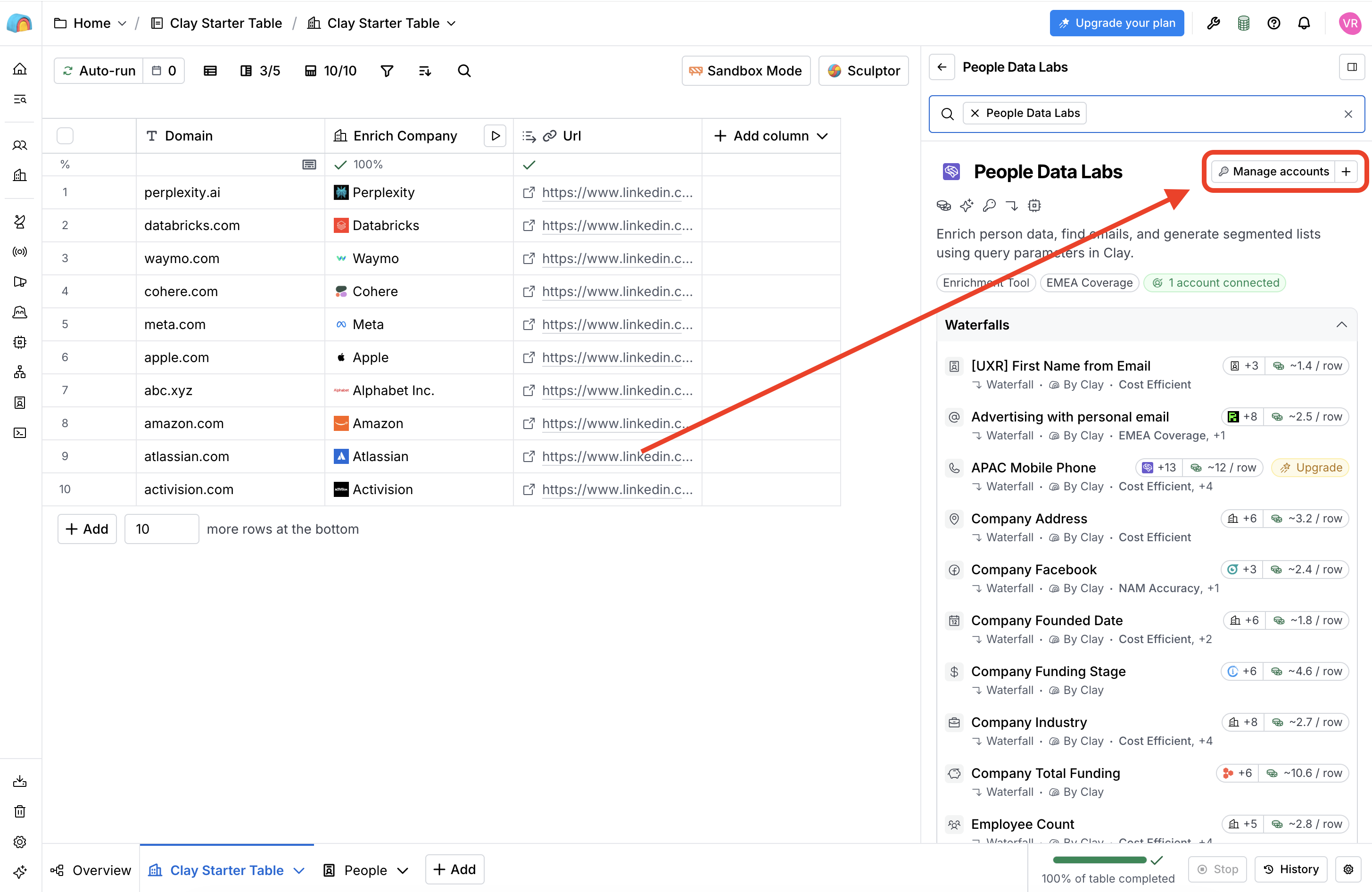Open the 3/5 columns visibility menu
Screen dimensions: 1372x892
[x=260, y=71]
